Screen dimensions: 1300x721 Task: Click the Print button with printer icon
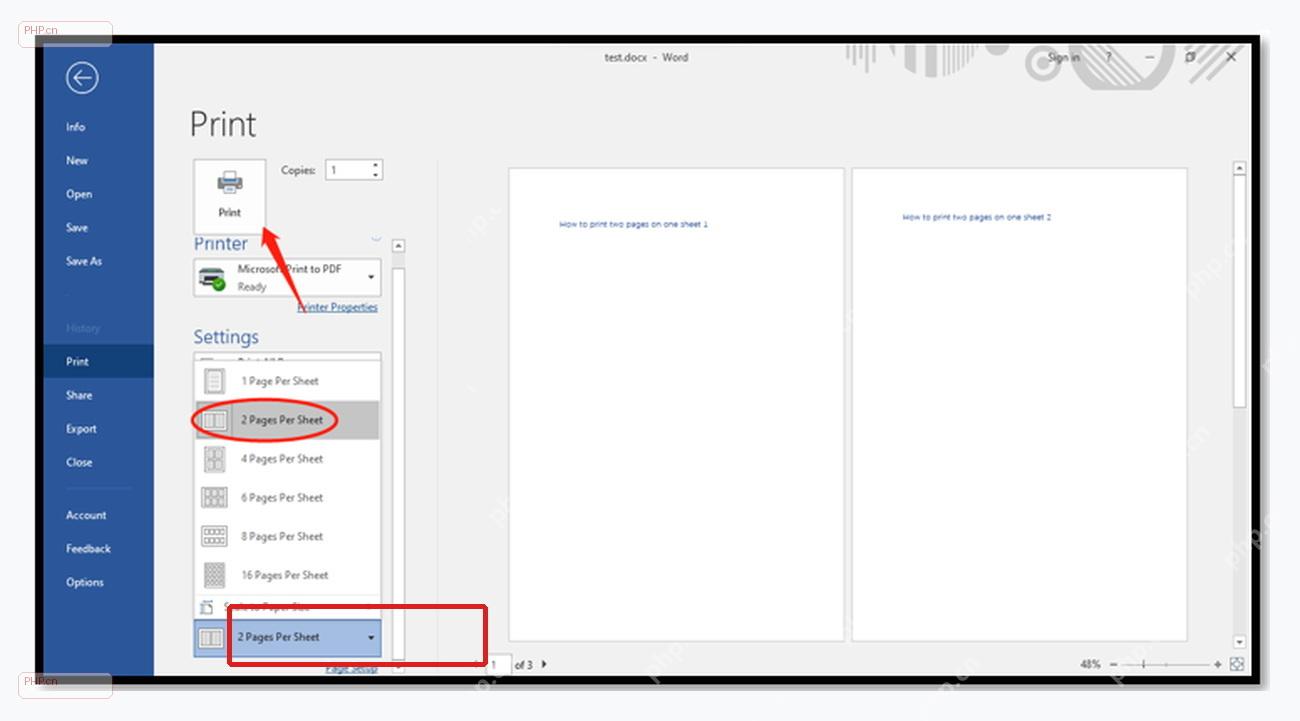230,195
